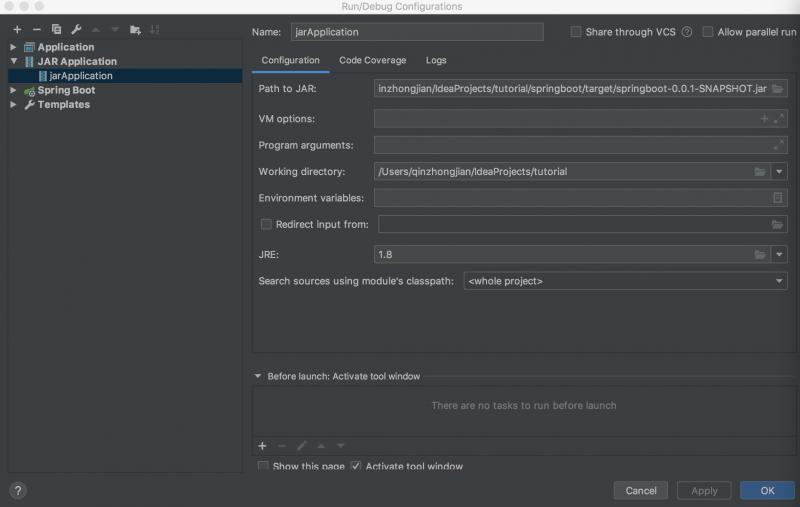Tick Redirect input from checkbox

(x=266, y=224)
